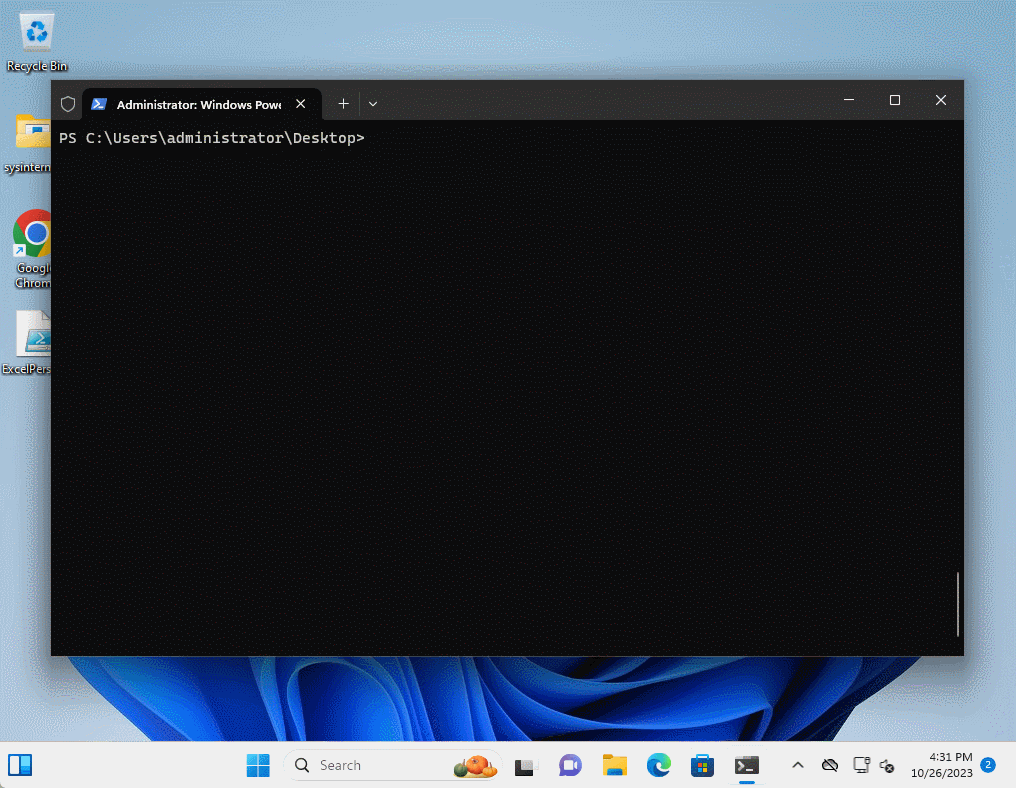Click the administrator shield icon in Terminal
Viewport: 1016px width, 788px height.
[x=68, y=104]
